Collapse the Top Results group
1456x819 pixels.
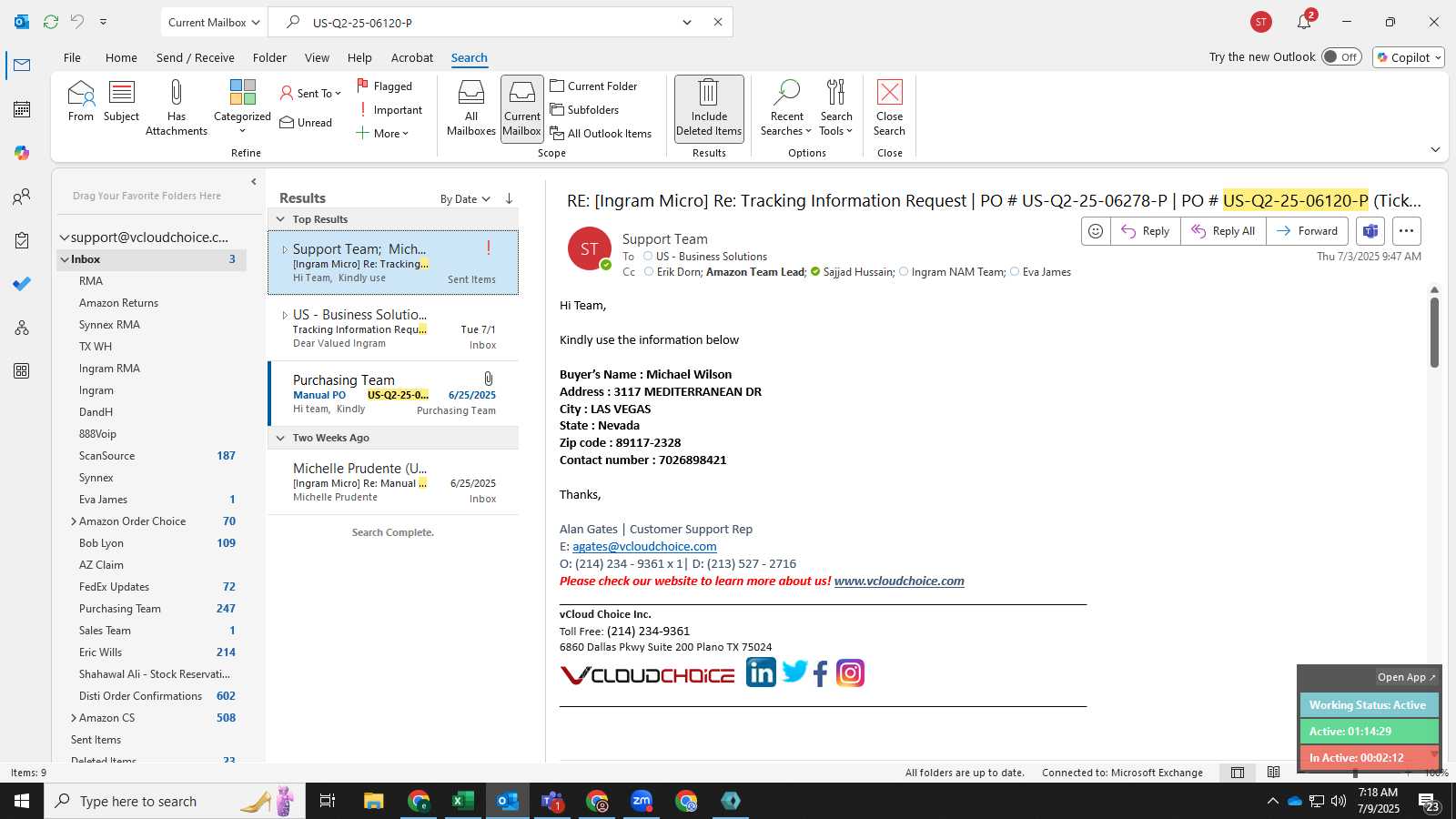point(280,219)
